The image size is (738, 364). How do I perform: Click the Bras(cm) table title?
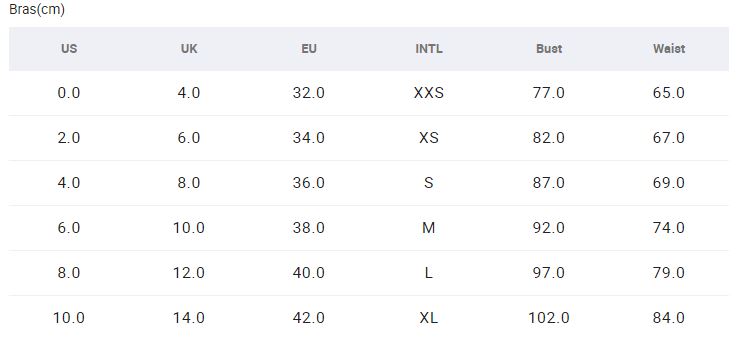click(x=37, y=9)
